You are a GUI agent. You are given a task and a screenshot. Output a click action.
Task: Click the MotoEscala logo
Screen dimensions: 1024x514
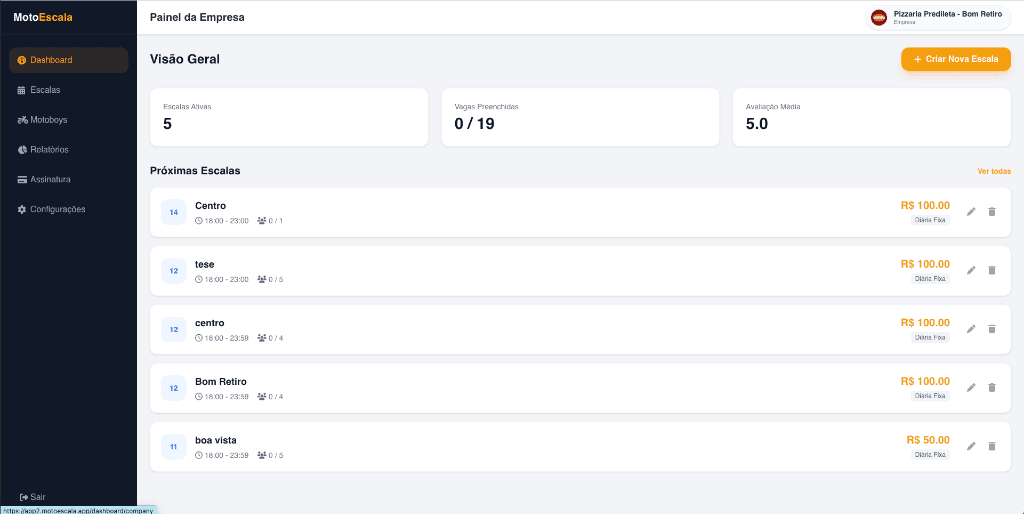(43, 17)
